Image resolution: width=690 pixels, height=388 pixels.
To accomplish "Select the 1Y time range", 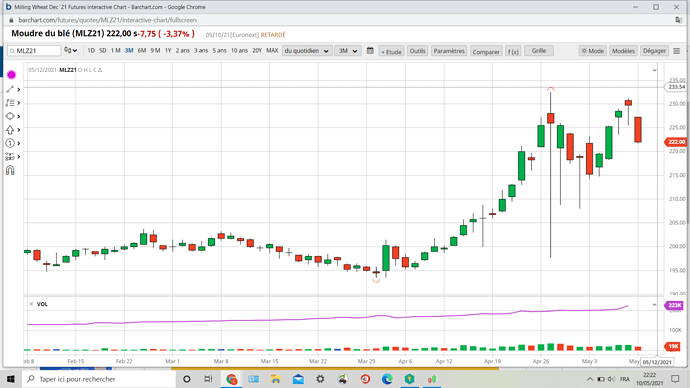I will [x=168, y=51].
